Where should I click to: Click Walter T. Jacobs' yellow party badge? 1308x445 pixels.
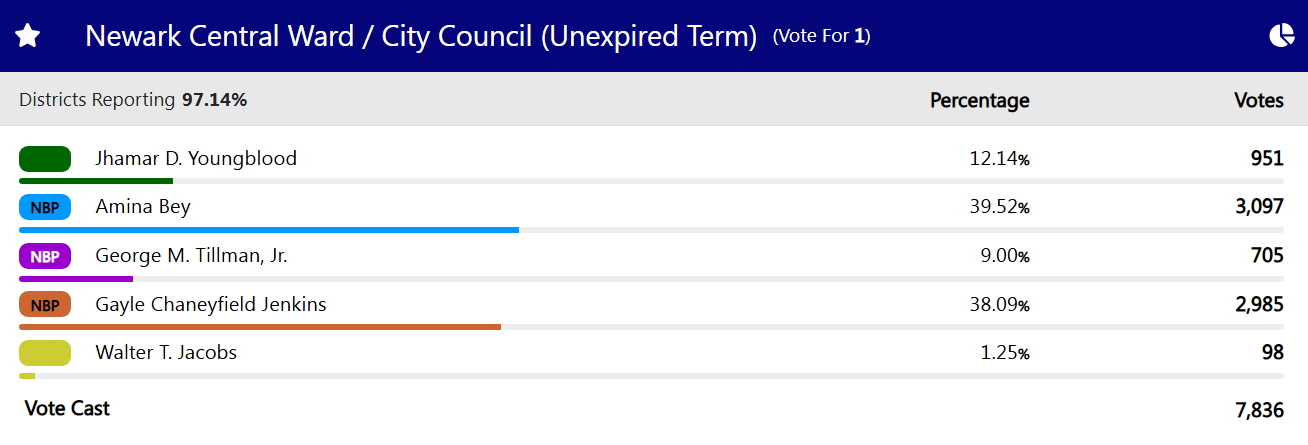[x=45, y=353]
